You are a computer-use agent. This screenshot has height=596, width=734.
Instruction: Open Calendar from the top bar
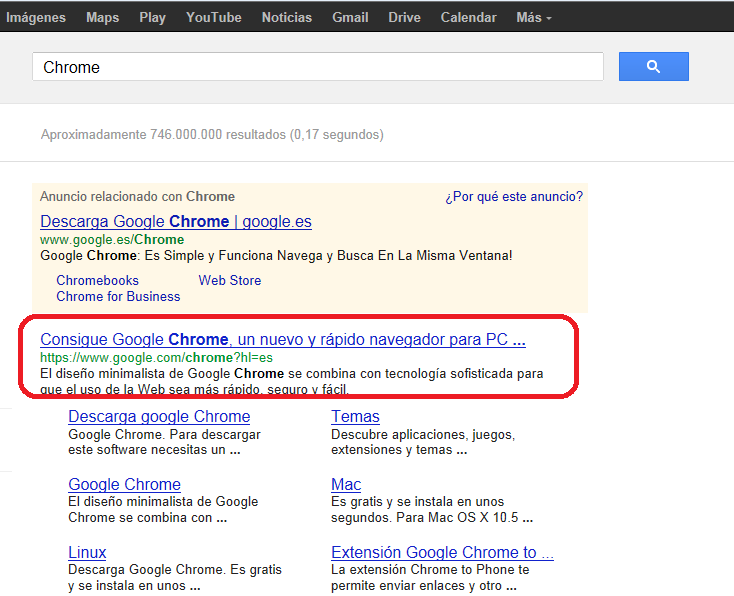tap(468, 17)
